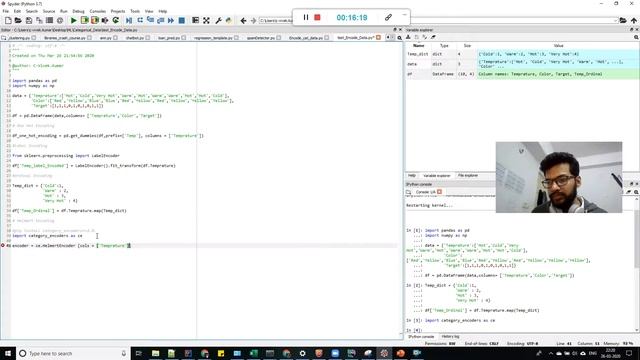640x360 pixels.
Task: Select the IPython console bottom tab
Action: pos(421,337)
